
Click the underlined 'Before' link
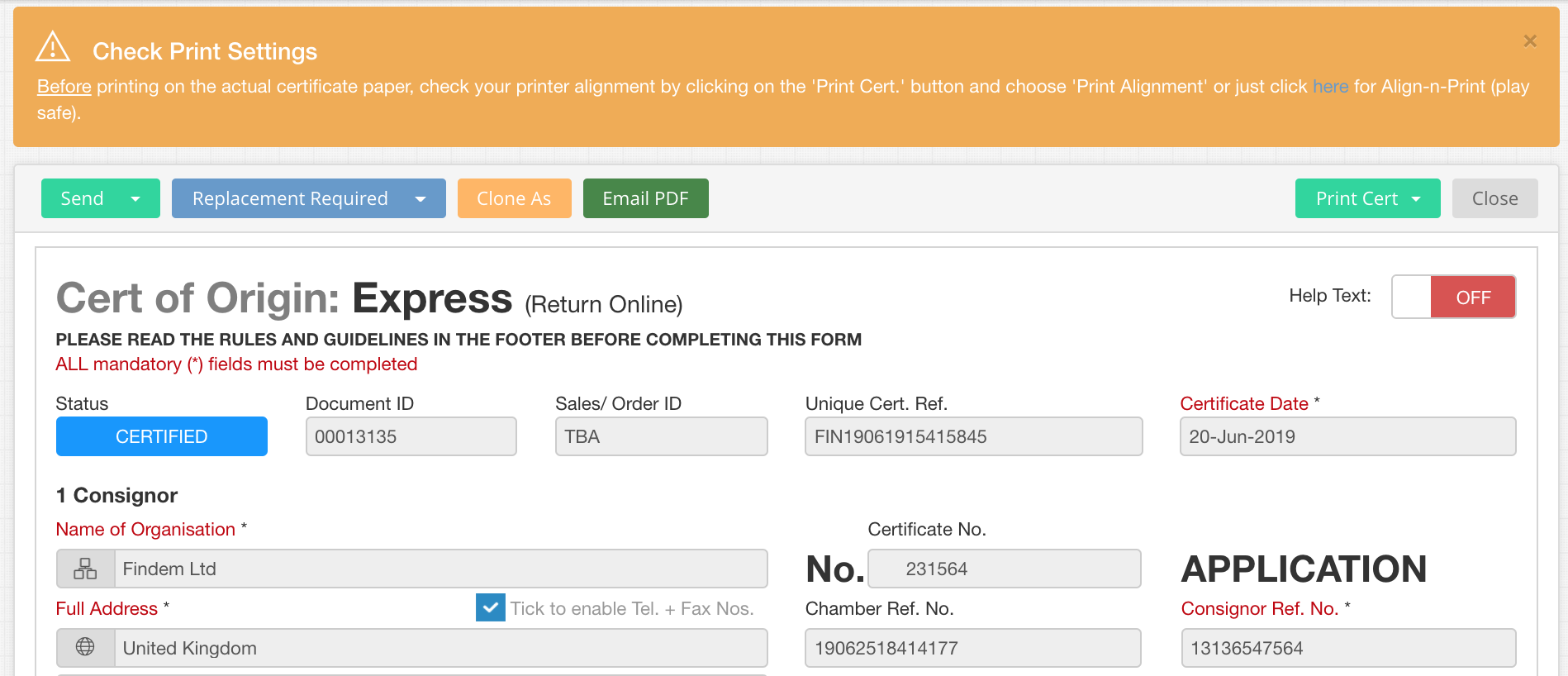(x=64, y=87)
